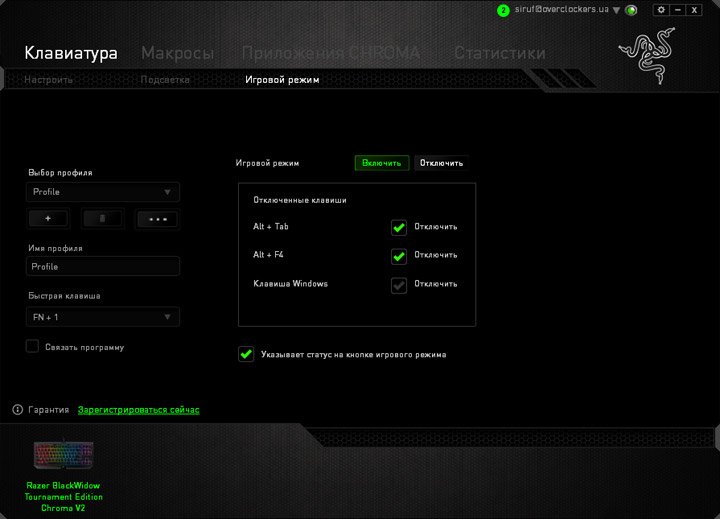Viewport: 720px width, 519px height.
Task: Toggle Alt + Tab disable checkbox
Action: [399, 227]
